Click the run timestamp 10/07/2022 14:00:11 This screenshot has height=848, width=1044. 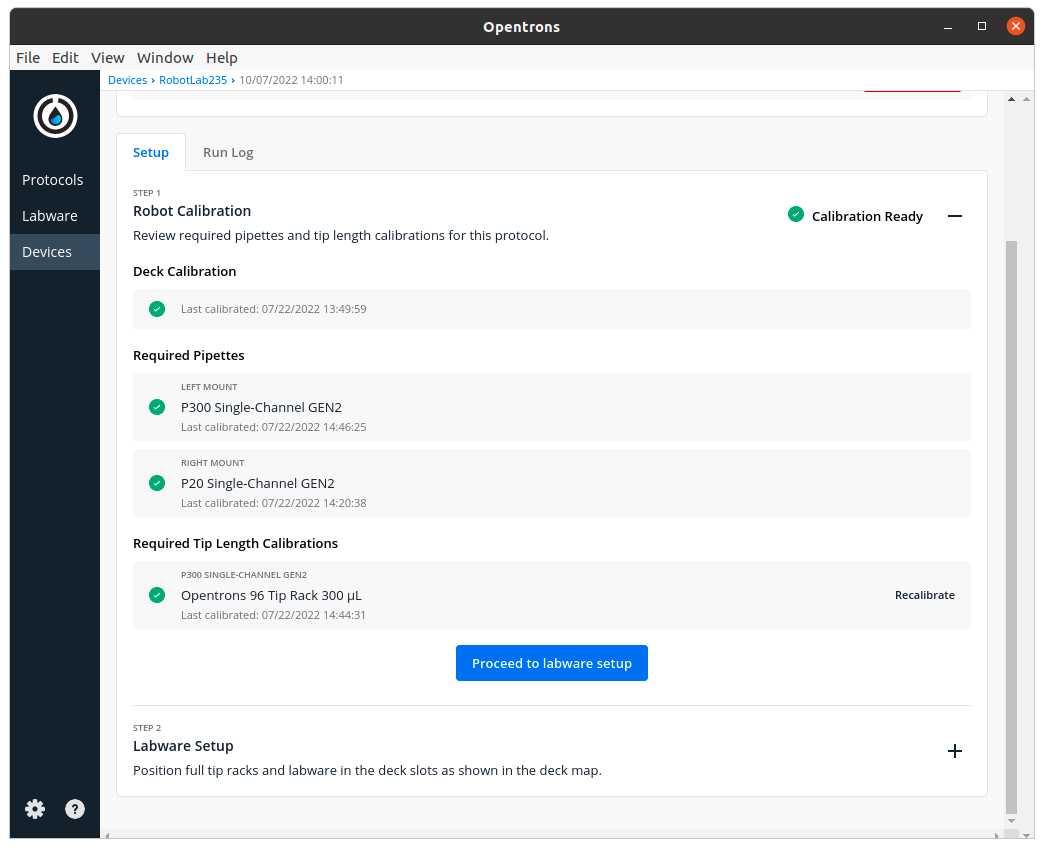click(292, 80)
